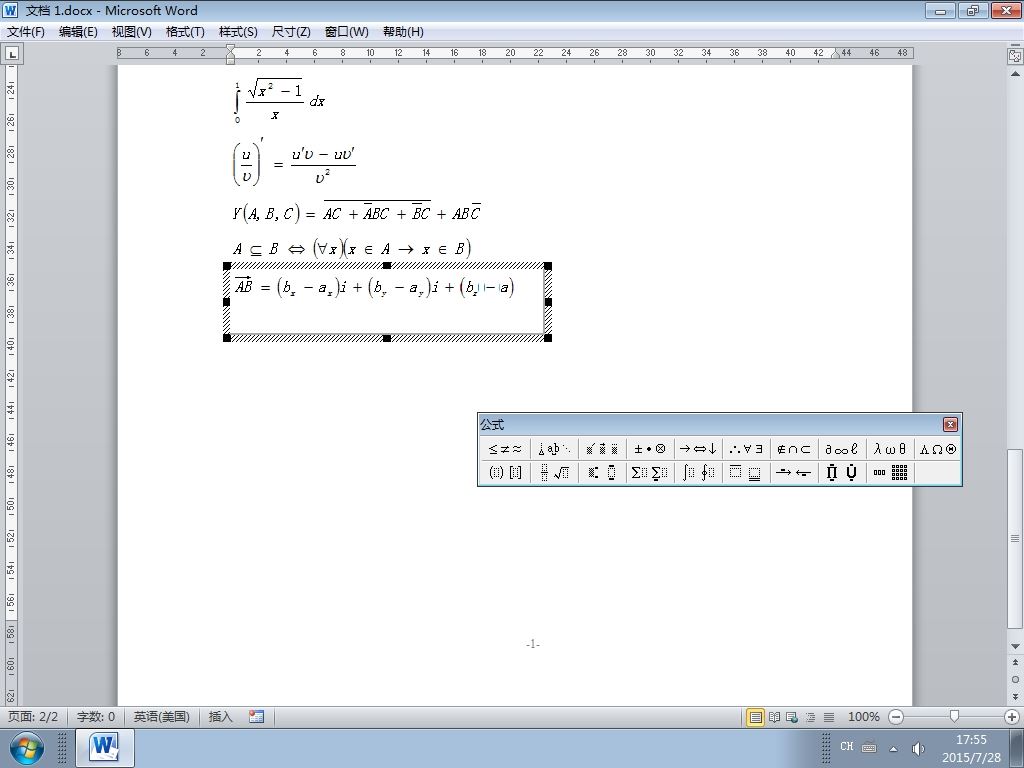Image resolution: width=1024 pixels, height=768 pixels.
Task: Open the 格式(T) menu
Action: 185,32
